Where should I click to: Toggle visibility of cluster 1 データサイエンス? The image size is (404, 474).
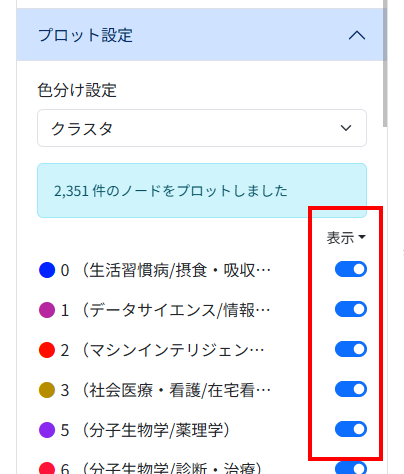point(351,309)
